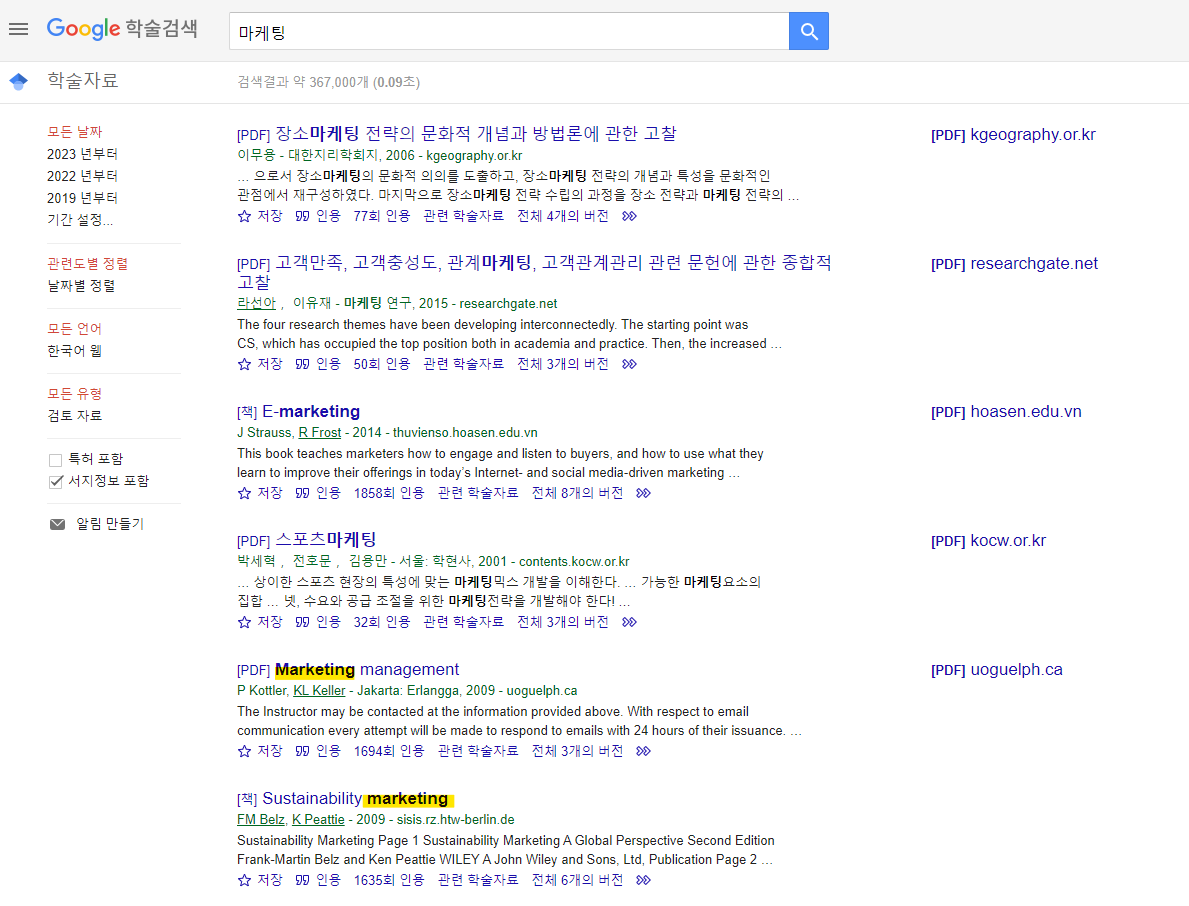
Task: Expand more options arrows for Sustainability marketing
Action: (644, 879)
